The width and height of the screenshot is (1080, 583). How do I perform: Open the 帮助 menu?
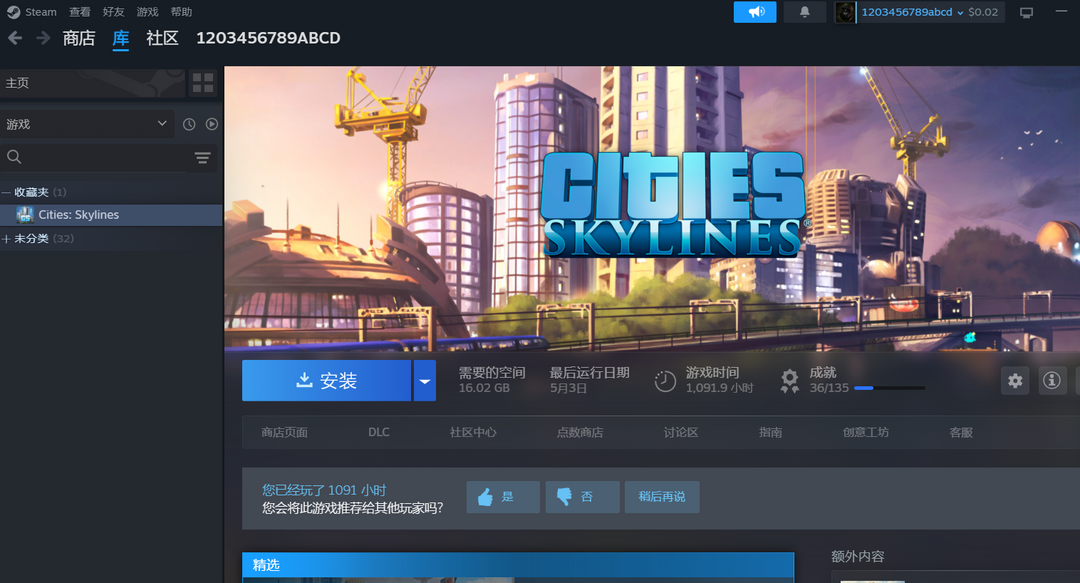(181, 12)
